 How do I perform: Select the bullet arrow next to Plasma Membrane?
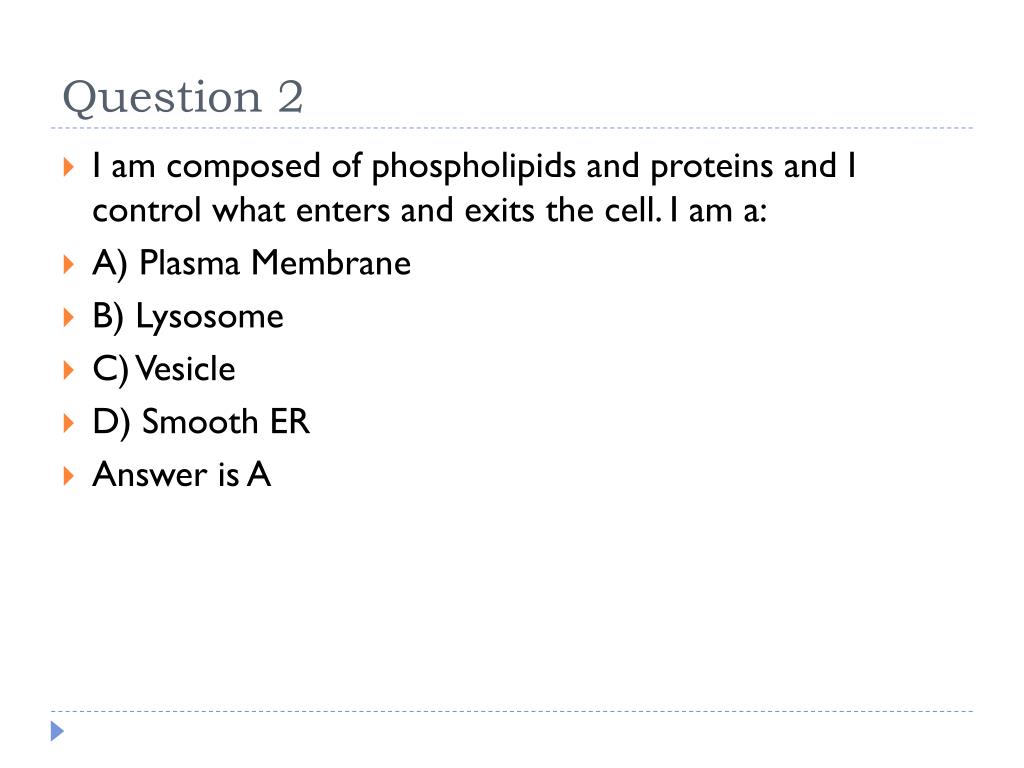pyautogui.click(x=69, y=264)
